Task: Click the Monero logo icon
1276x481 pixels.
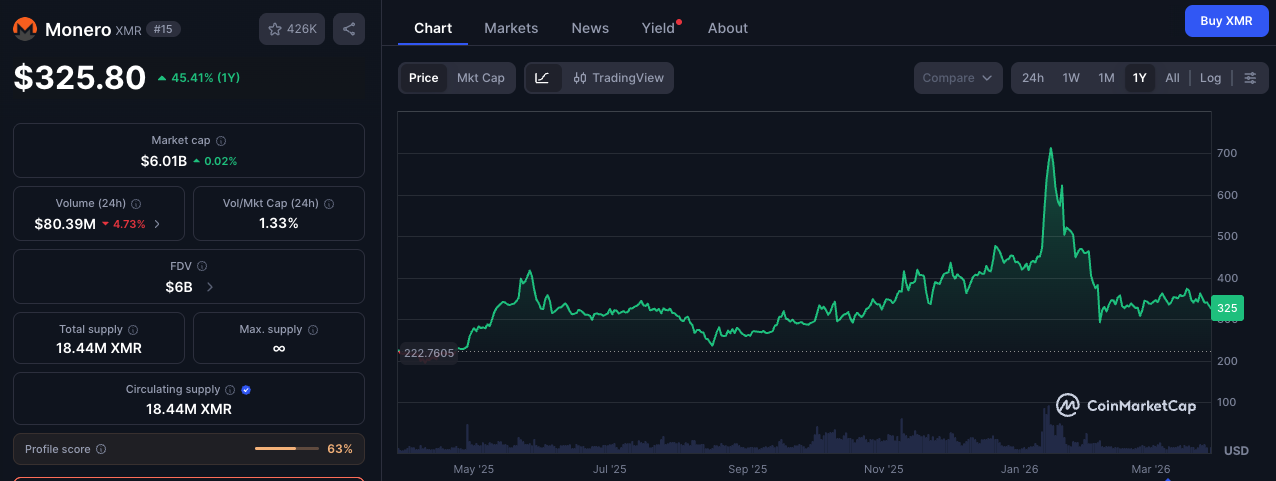Action: (26, 30)
